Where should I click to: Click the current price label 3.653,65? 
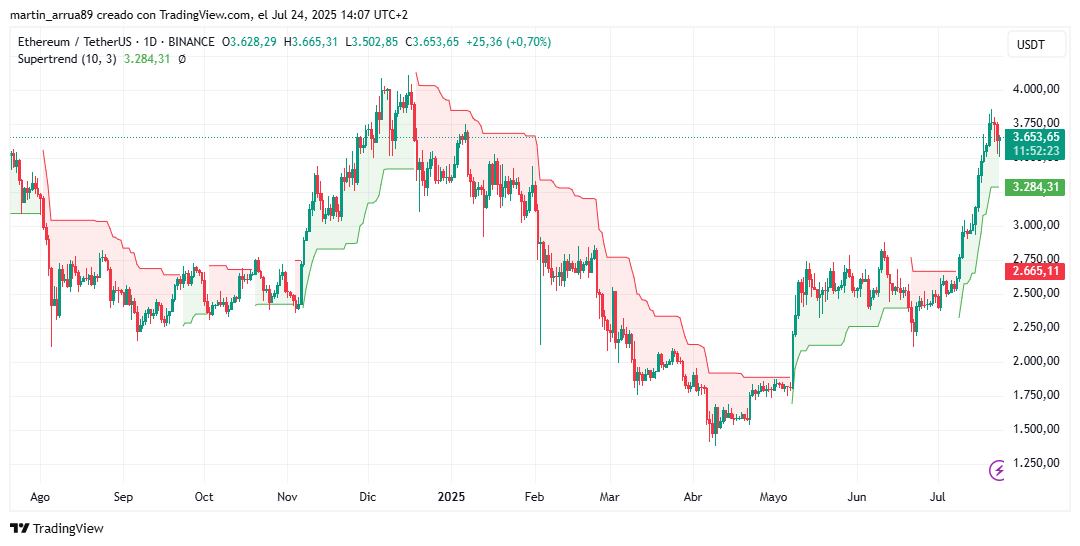pos(1035,137)
